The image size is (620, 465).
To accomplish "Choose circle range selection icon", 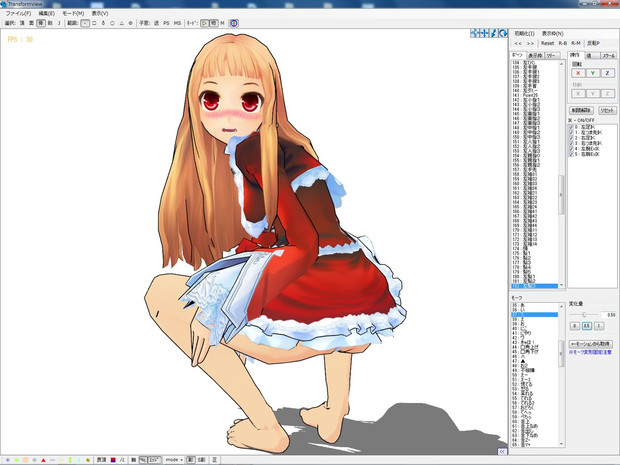I will tap(112, 23).
